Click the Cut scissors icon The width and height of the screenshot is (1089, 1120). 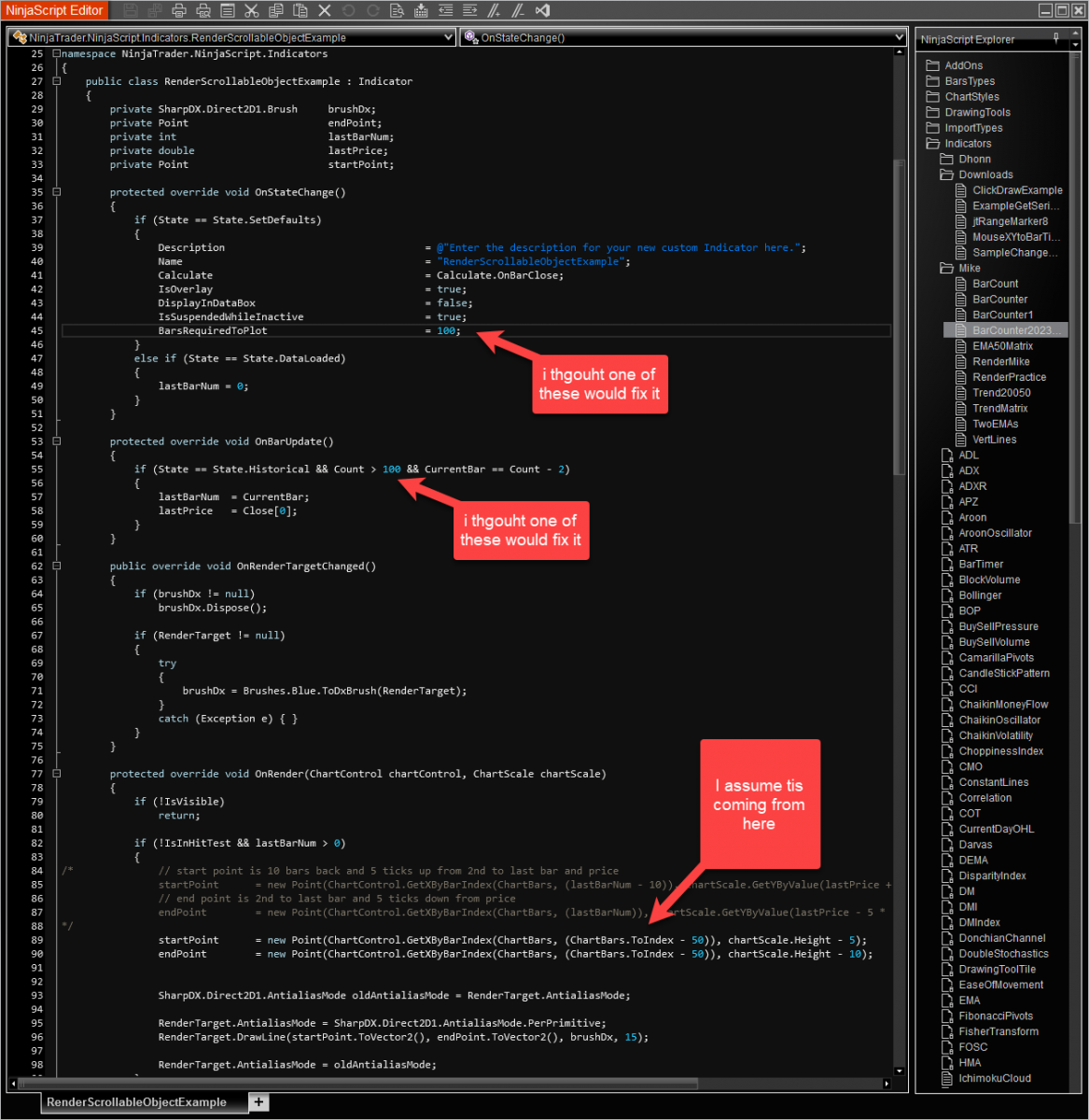(252, 10)
